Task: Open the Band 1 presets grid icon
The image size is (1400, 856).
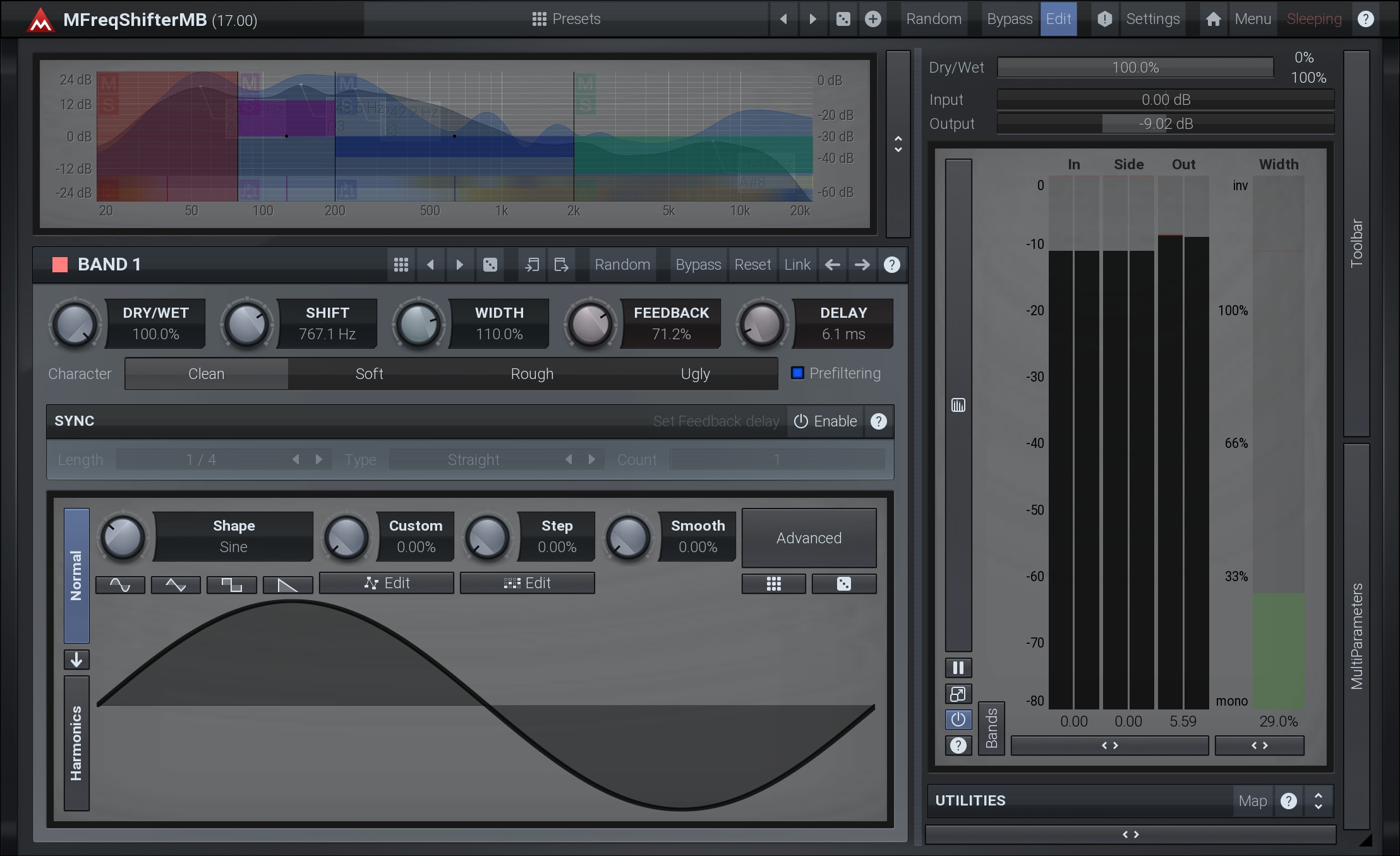Action: point(401,265)
